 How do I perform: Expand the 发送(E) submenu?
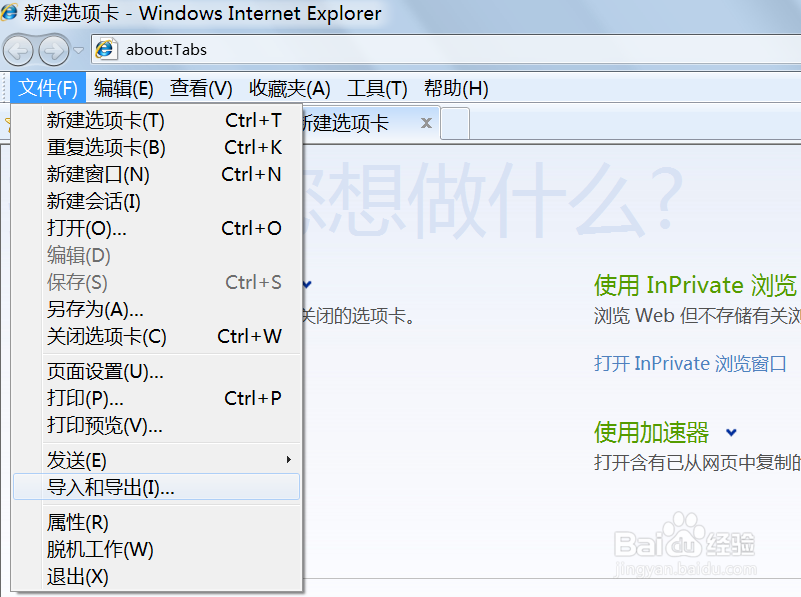[x=156, y=460]
